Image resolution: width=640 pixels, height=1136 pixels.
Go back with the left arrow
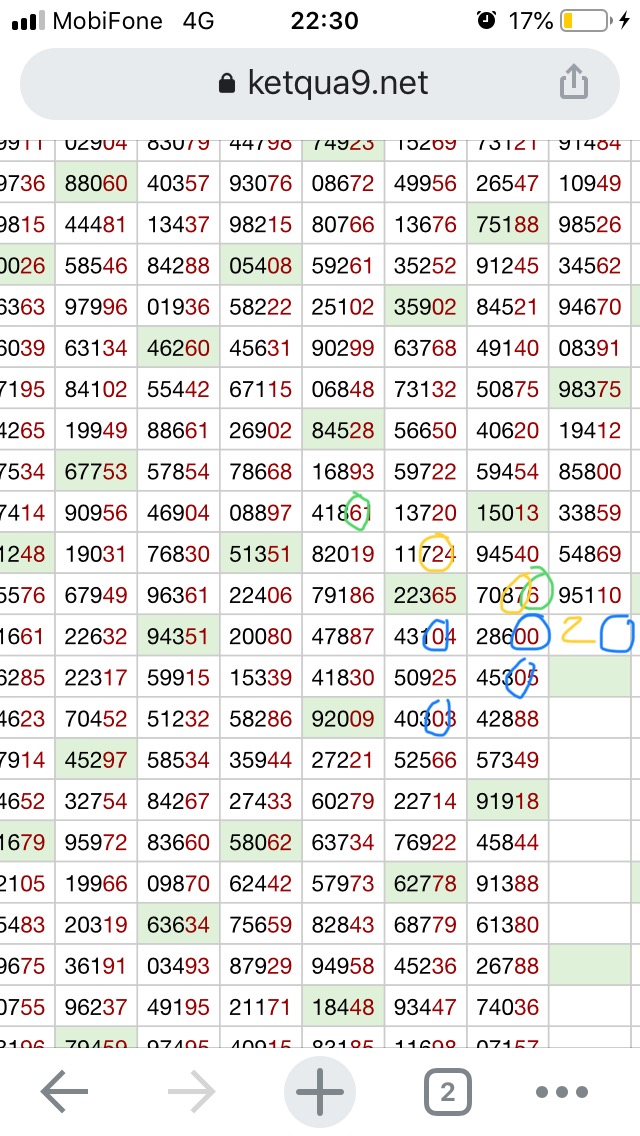(64, 1094)
